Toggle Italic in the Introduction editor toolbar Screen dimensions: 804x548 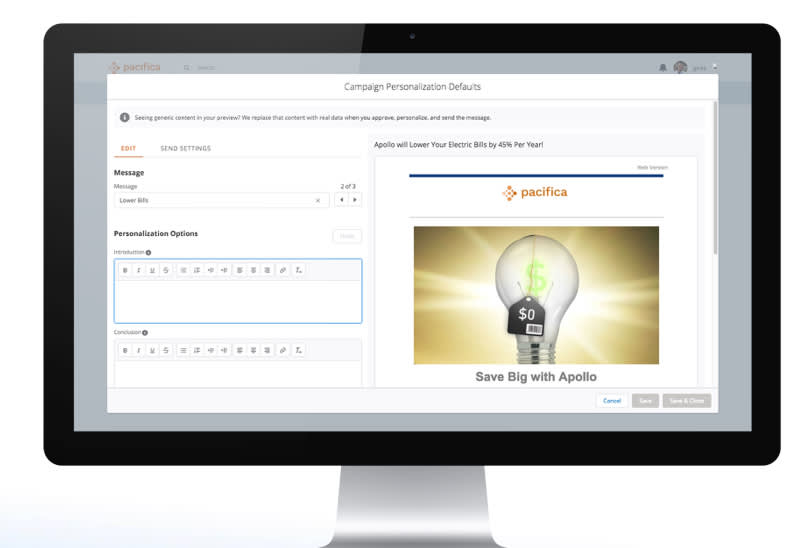[138, 270]
